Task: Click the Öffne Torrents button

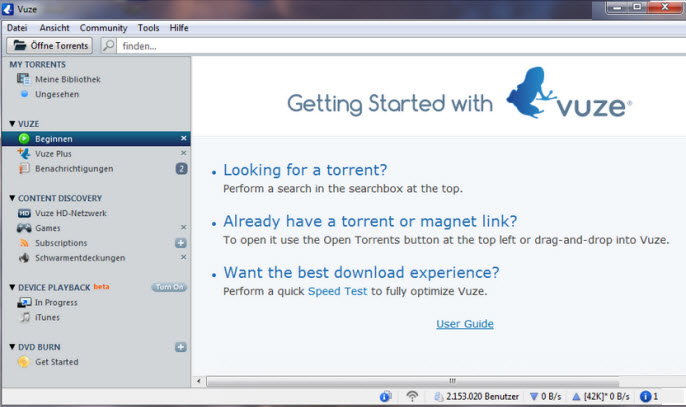Action: [x=49, y=46]
